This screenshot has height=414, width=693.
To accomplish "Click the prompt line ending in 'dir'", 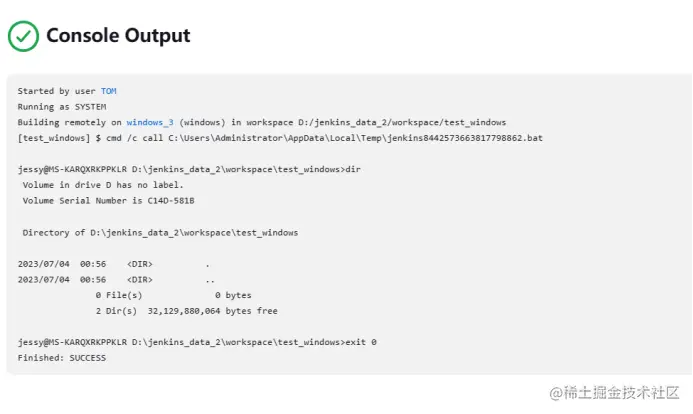I will (x=189, y=170).
